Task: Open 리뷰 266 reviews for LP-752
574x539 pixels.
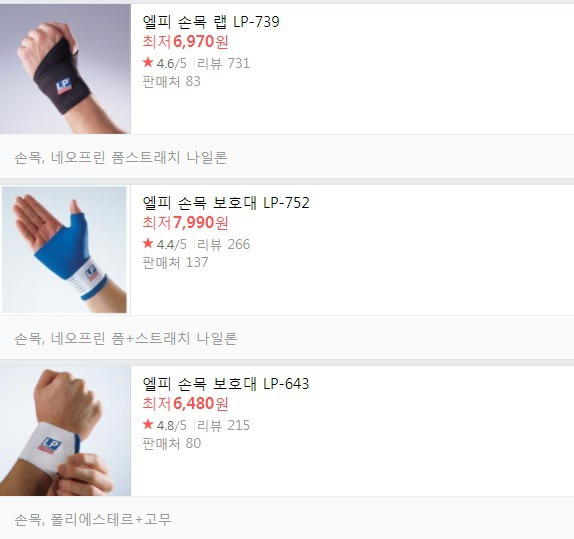Action: [223, 244]
